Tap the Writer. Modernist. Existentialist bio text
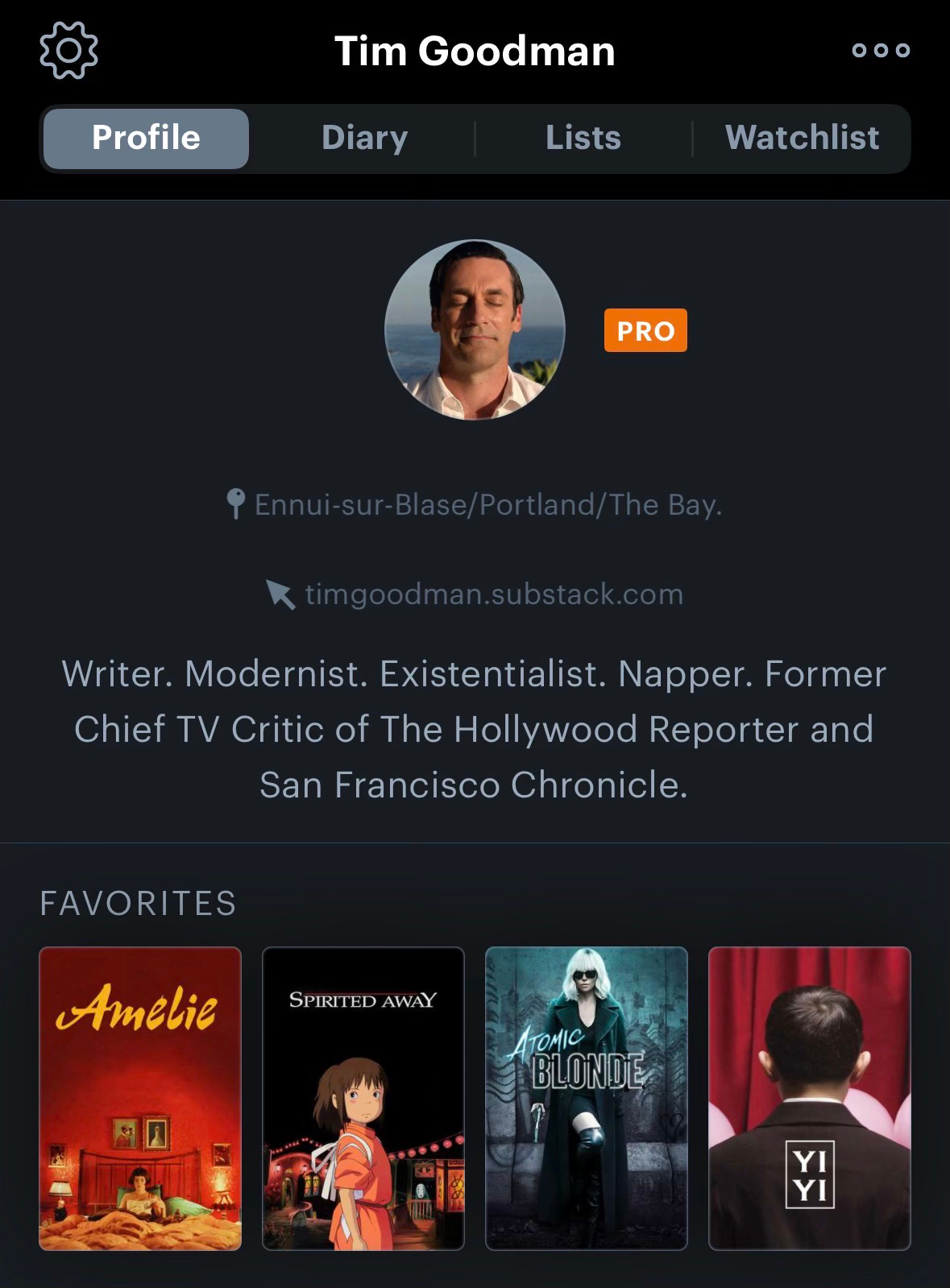The height and width of the screenshot is (1288, 950). [x=475, y=729]
